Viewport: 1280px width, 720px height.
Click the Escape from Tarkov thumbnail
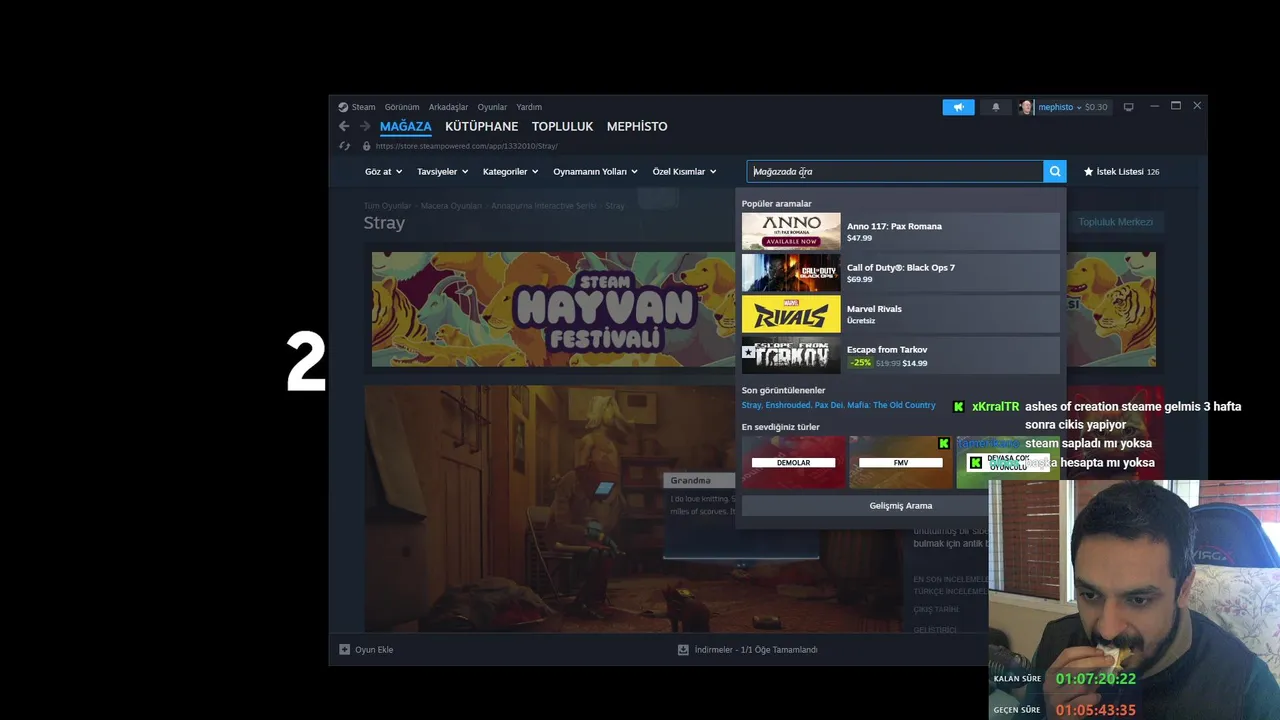[791, 355]
